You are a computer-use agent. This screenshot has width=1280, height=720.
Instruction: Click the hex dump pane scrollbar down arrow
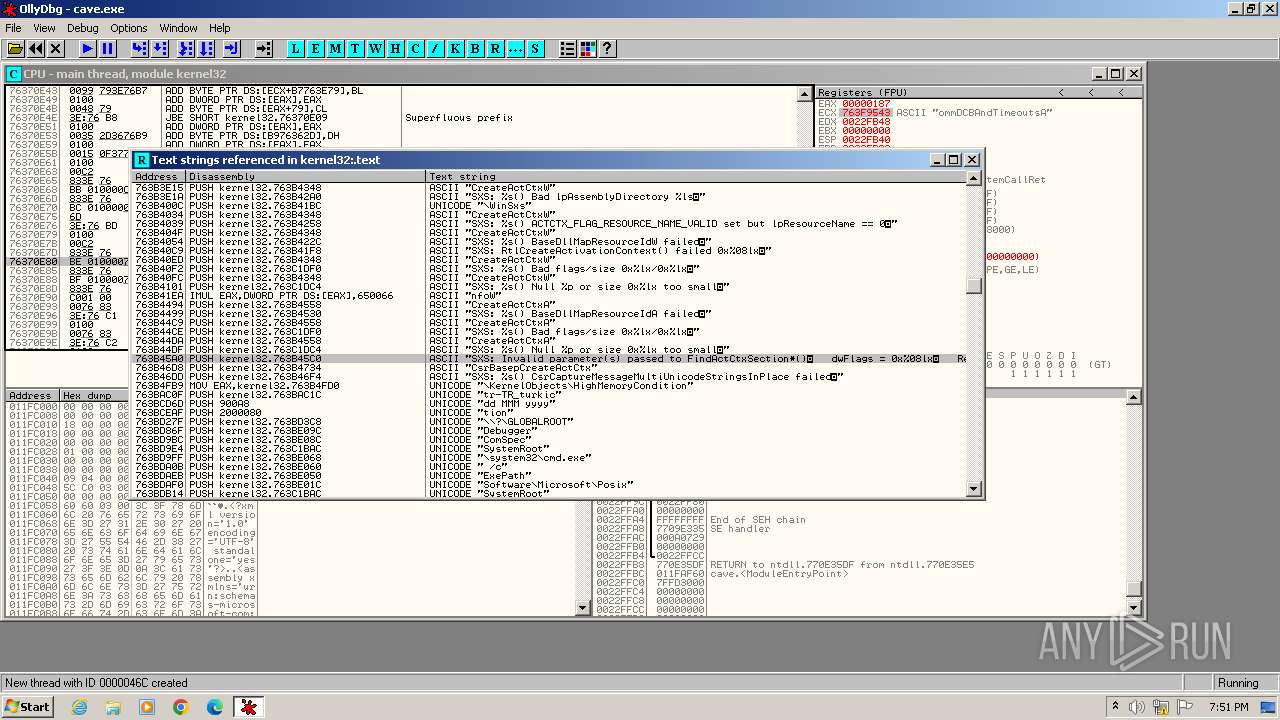[584, 608]
